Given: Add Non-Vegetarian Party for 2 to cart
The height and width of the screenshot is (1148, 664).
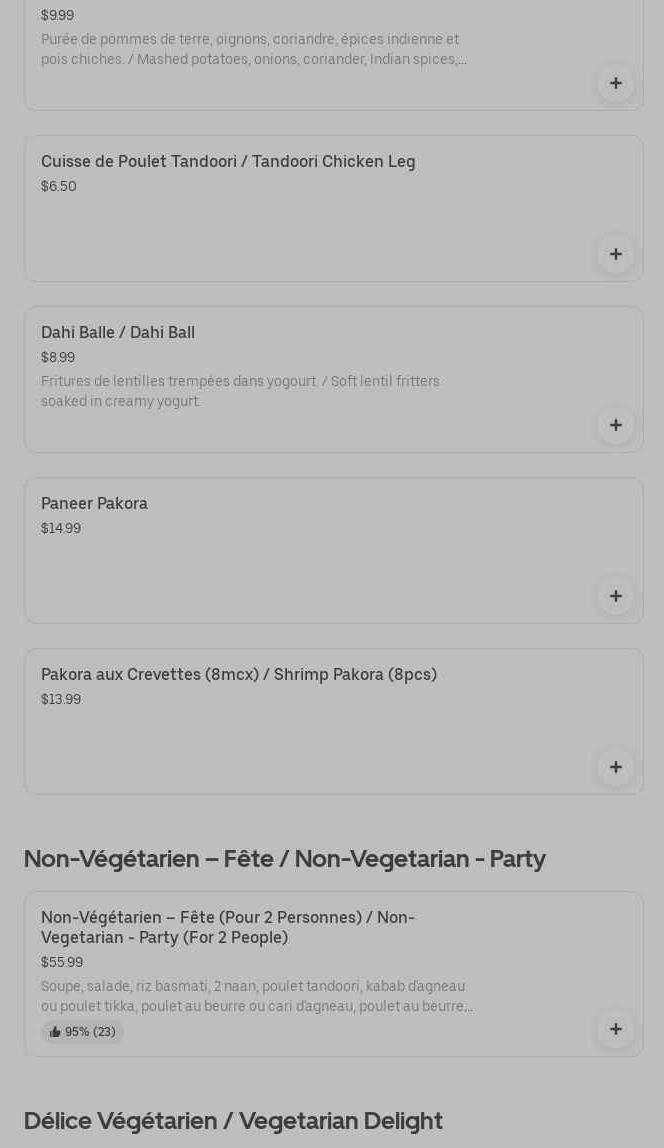Looking at the screenshot, I should 615,1029.
